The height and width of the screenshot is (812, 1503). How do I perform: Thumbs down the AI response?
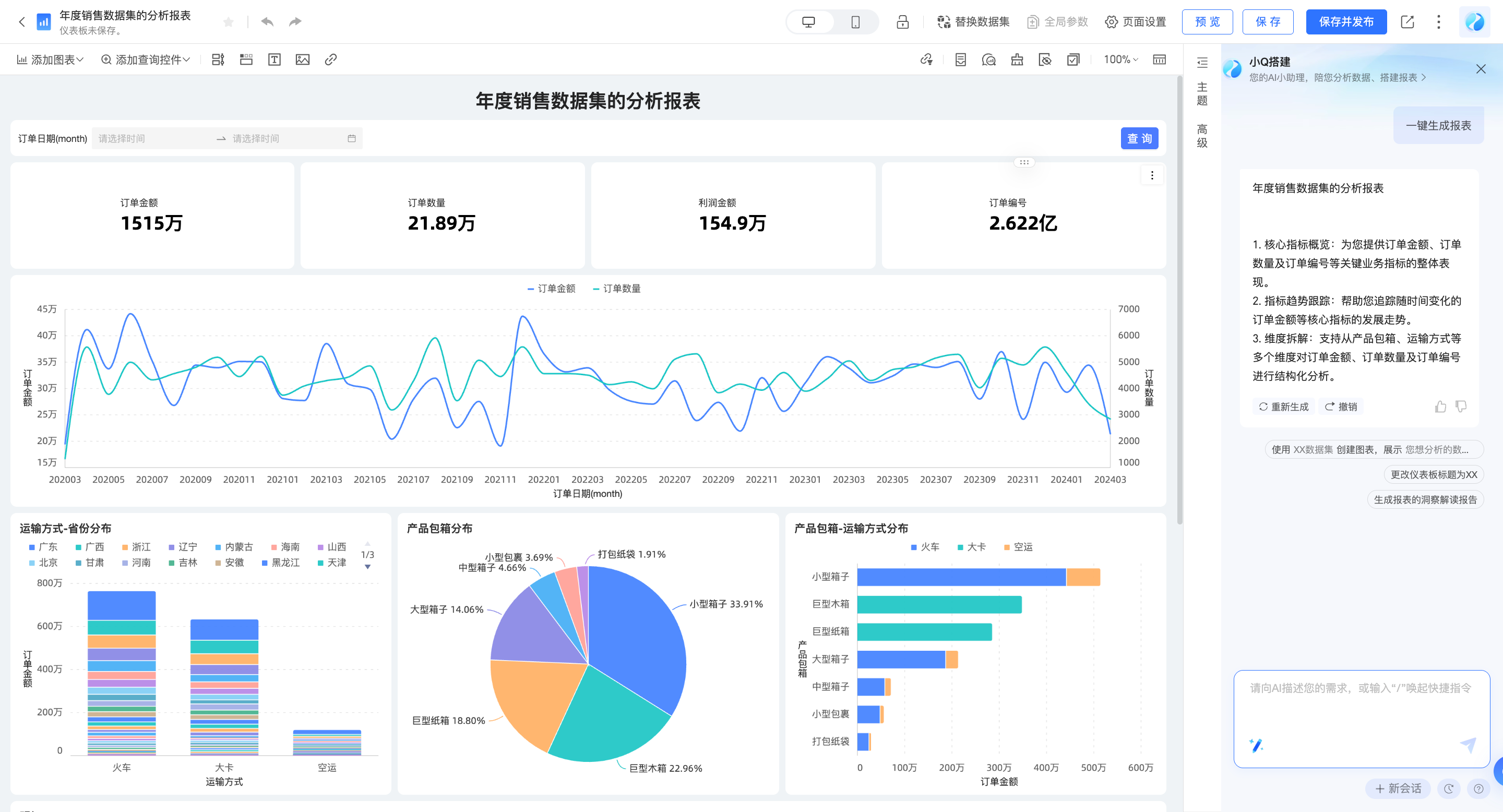pyautogui.click(x=1461, y=407)
